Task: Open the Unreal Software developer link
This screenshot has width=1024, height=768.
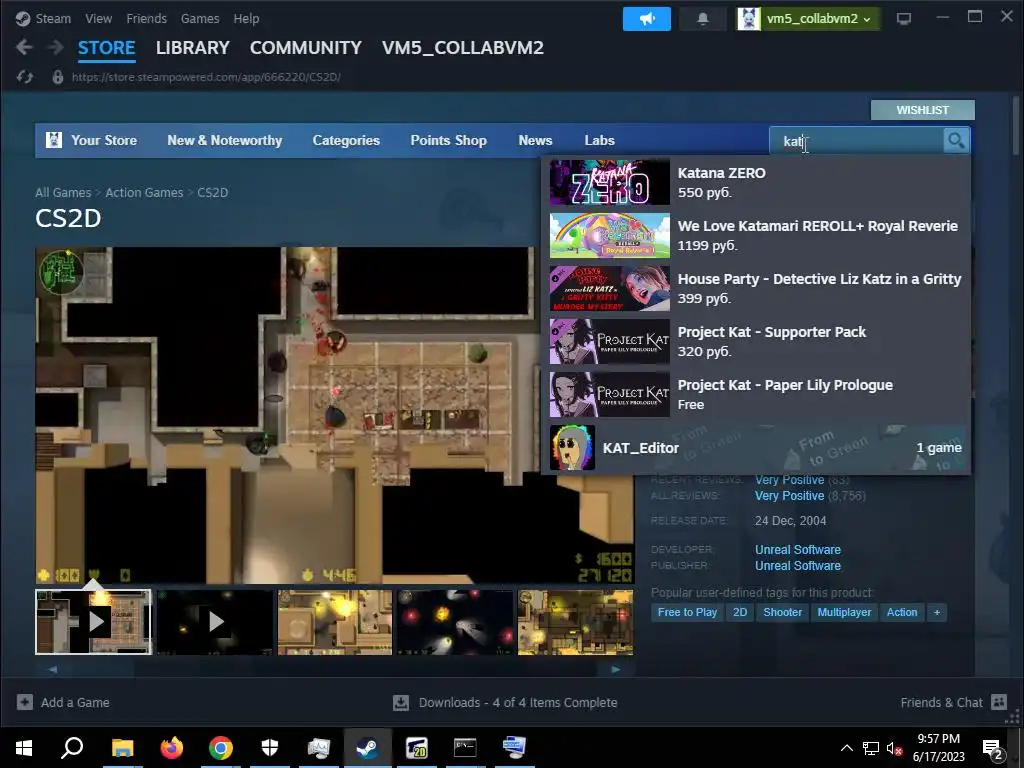Action: pos(797,550)
